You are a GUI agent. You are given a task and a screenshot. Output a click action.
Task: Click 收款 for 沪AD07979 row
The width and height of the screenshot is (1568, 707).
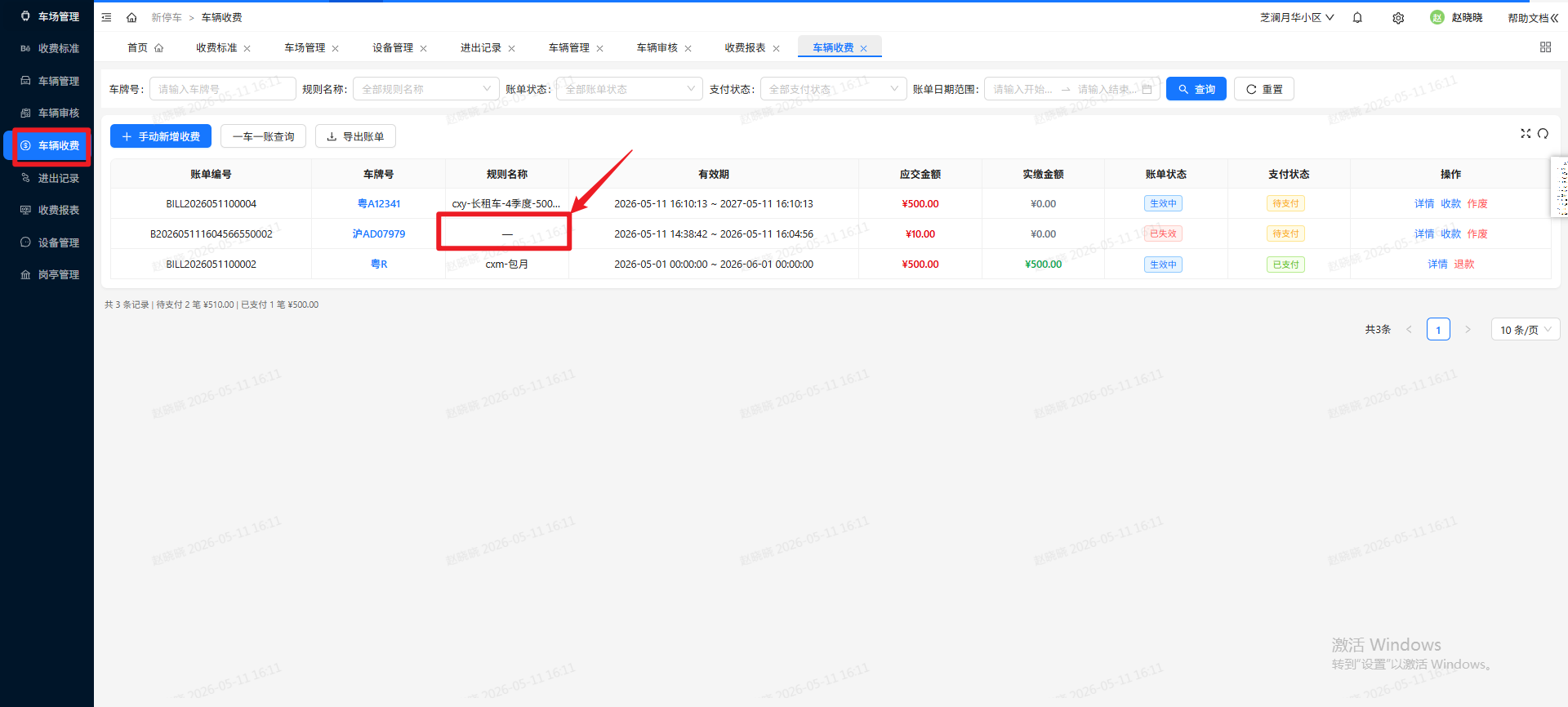tap(1450, 233)
